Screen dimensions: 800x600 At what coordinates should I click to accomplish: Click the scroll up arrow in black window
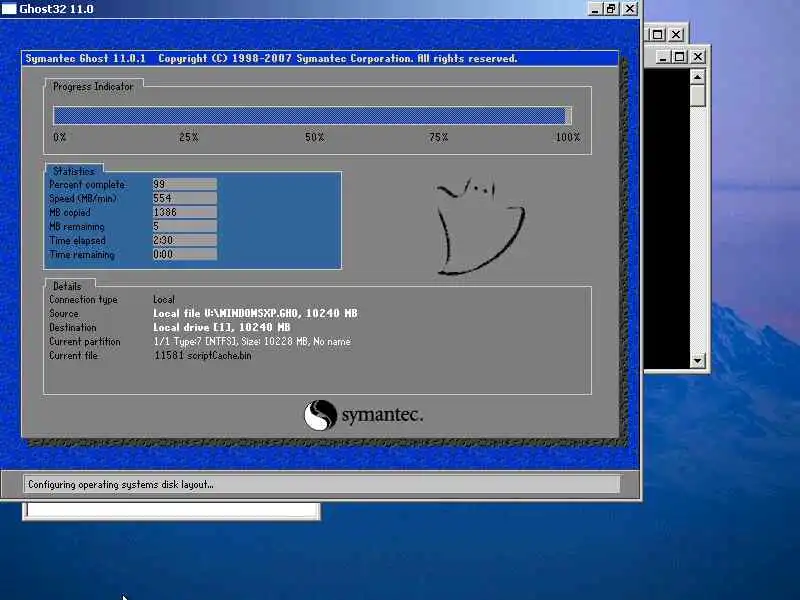pyautogui.click(x=697, y=77)
